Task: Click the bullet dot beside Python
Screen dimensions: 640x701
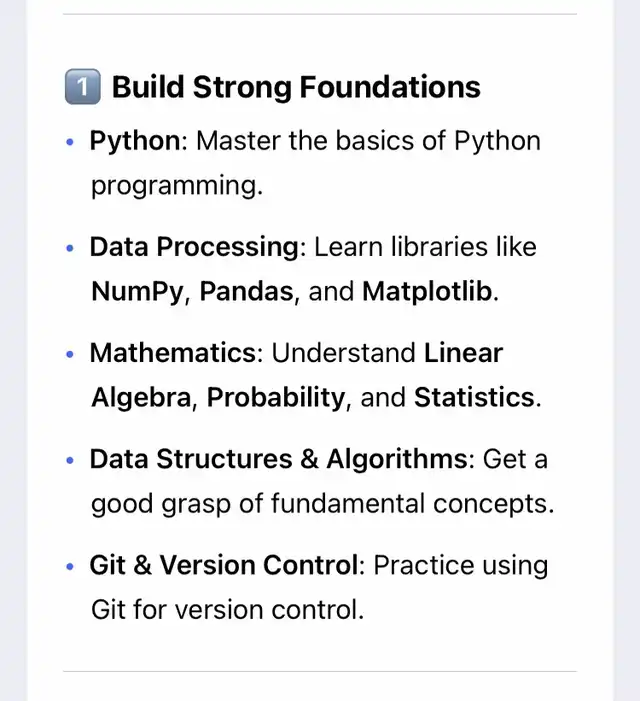Action: click(x=70, y=142)
